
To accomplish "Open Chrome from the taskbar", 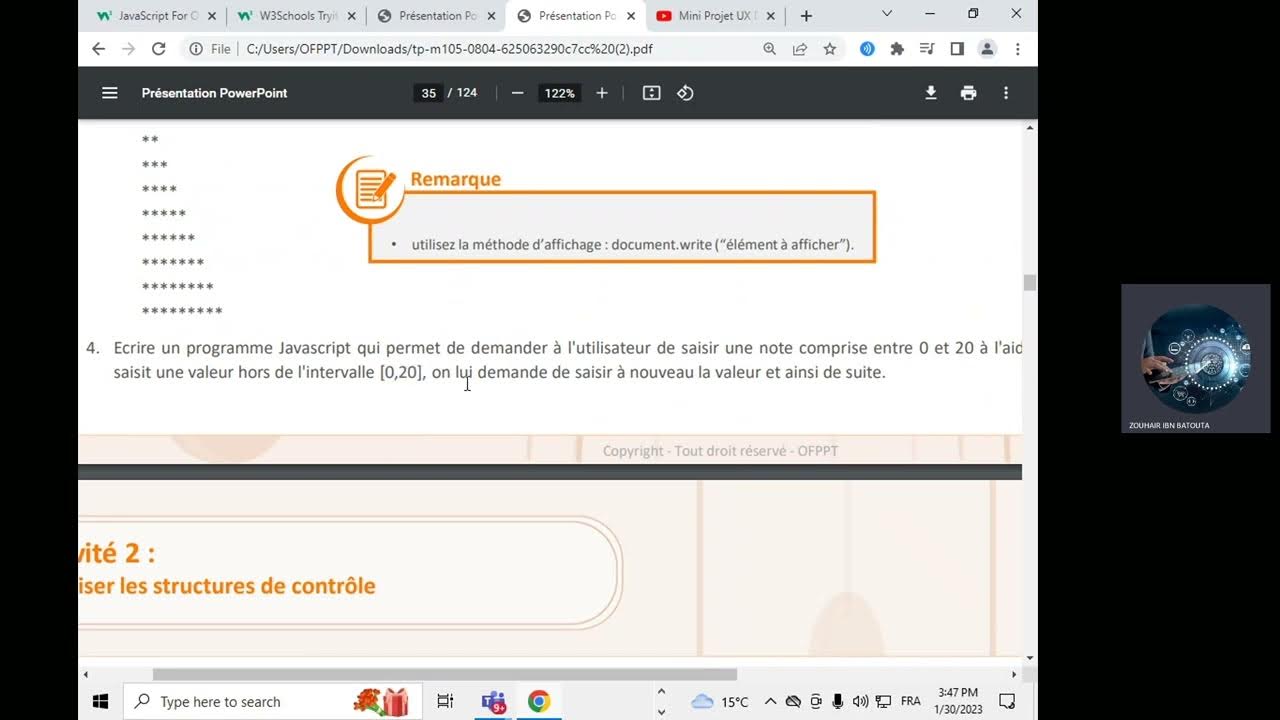I will [x=539, y=701].
